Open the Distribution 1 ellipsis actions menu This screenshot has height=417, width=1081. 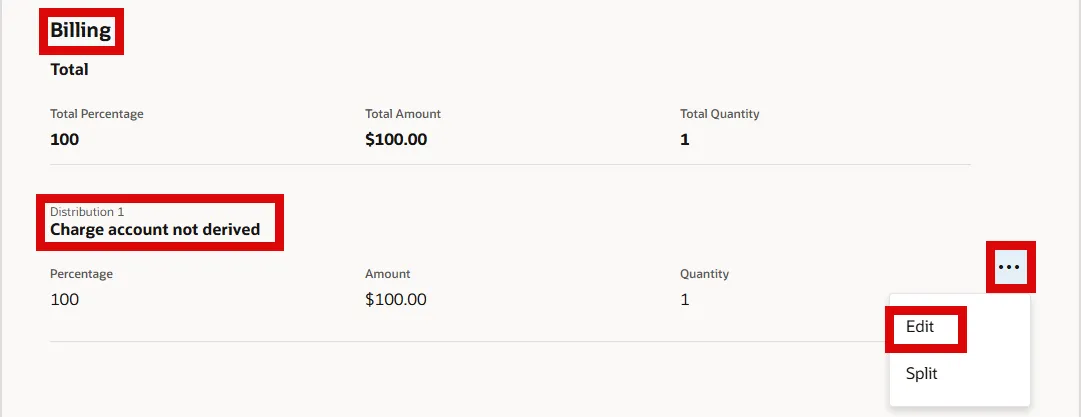pos(1010,267)
